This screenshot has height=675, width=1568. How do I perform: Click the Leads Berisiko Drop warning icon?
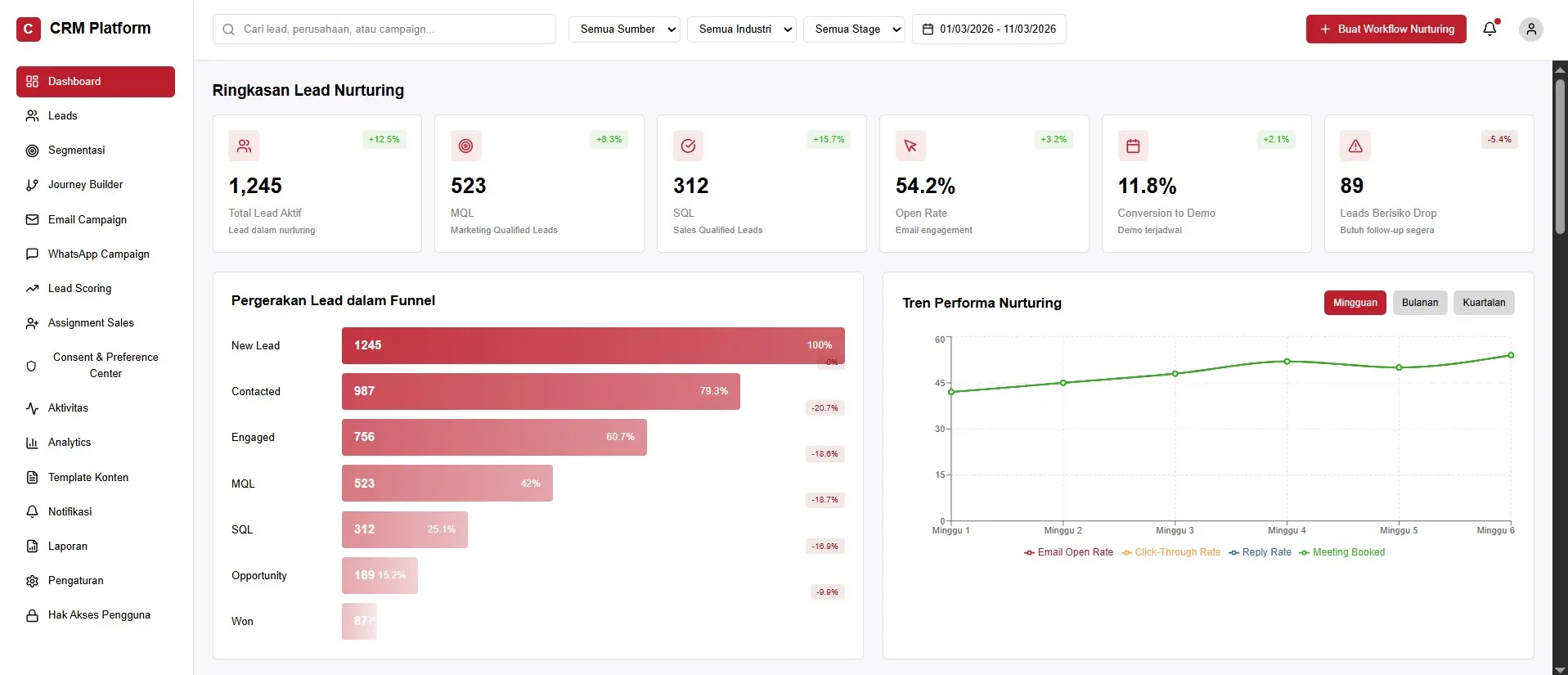pos(1355,146)
